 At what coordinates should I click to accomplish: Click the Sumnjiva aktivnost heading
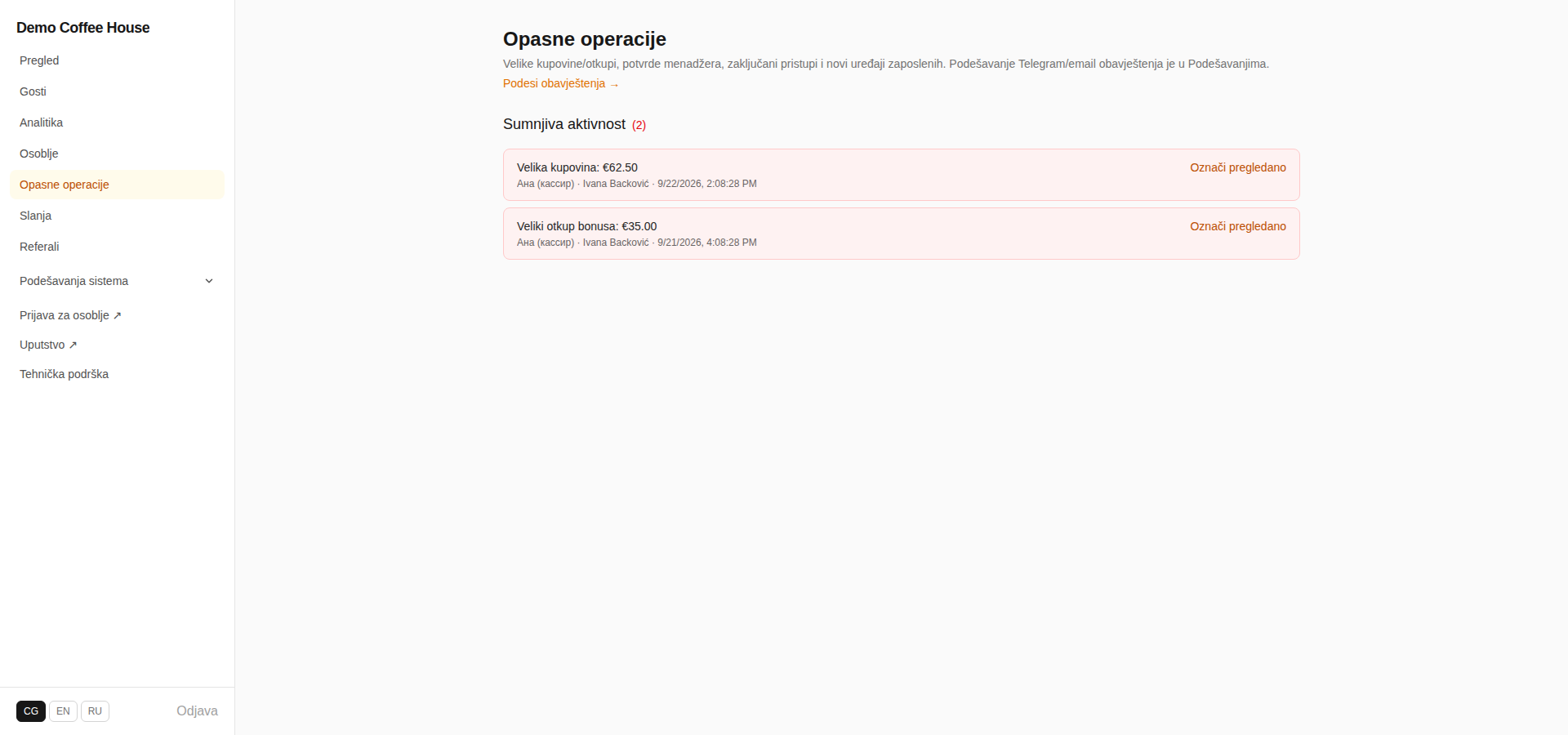point(564,124)
